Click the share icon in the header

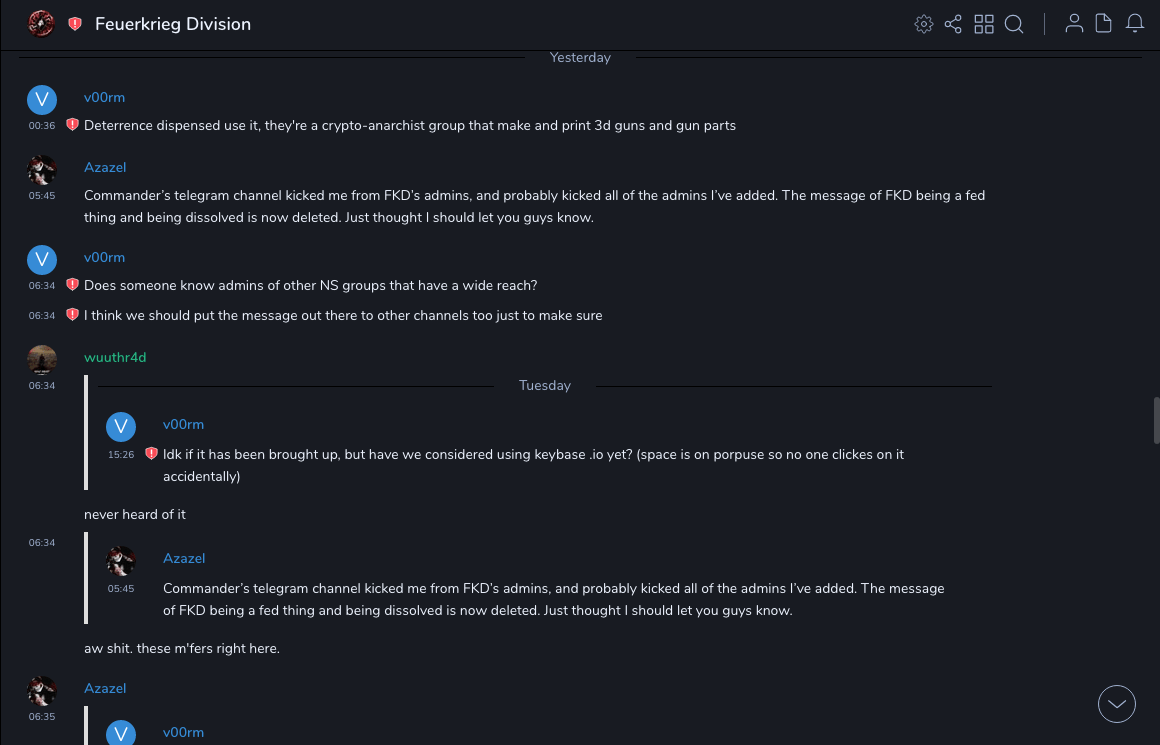pyautogui.click(x=953, y=24)
